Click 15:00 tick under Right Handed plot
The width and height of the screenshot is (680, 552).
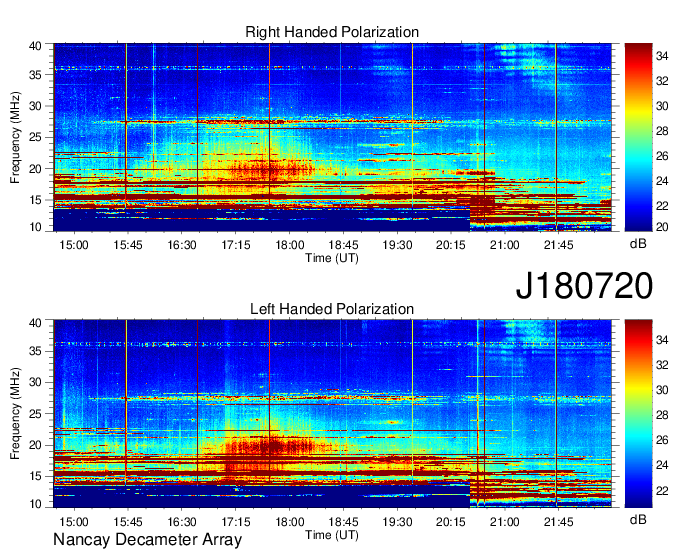[74, 245]
